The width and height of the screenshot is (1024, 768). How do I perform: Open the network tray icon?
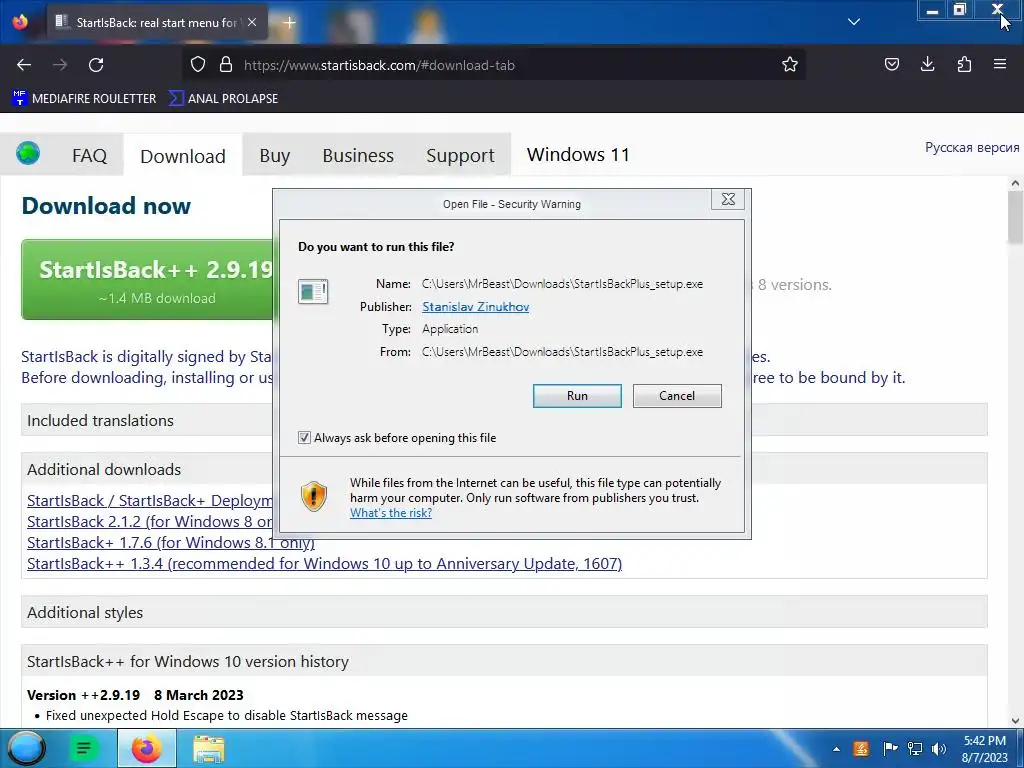(915, 749)
